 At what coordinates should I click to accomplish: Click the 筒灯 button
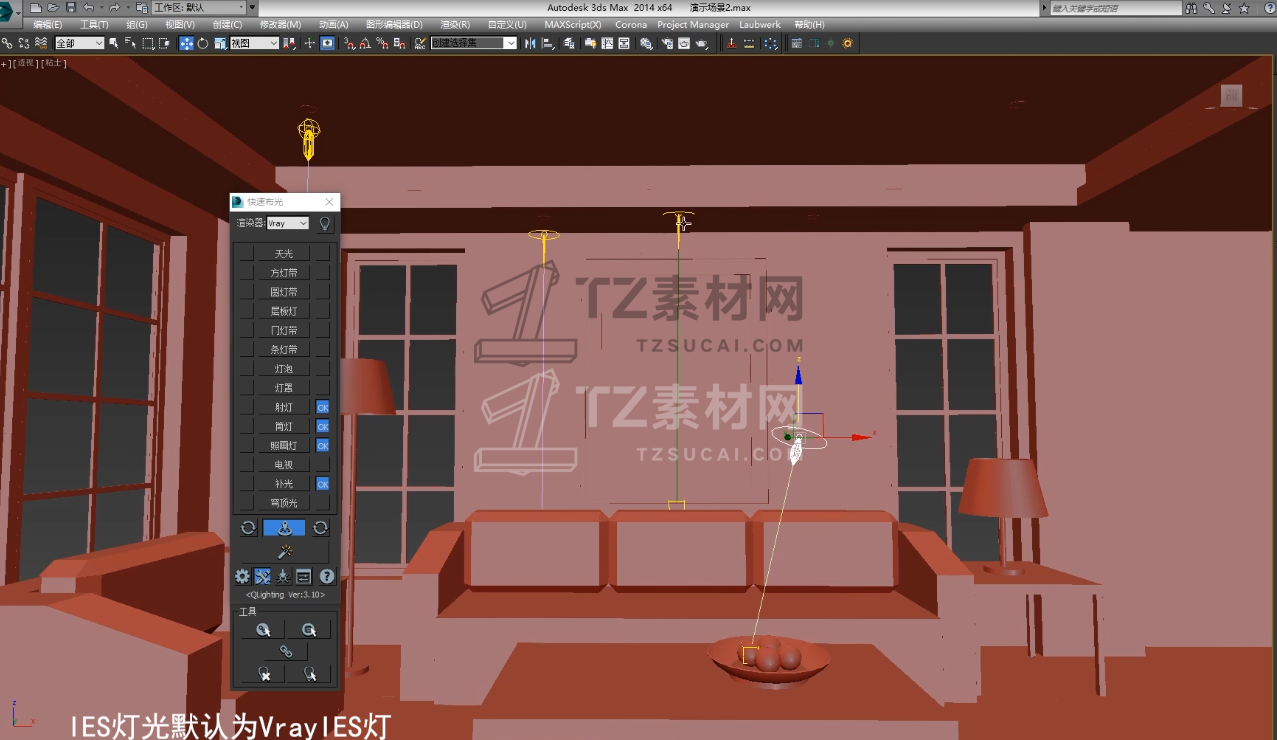[285, 426]
